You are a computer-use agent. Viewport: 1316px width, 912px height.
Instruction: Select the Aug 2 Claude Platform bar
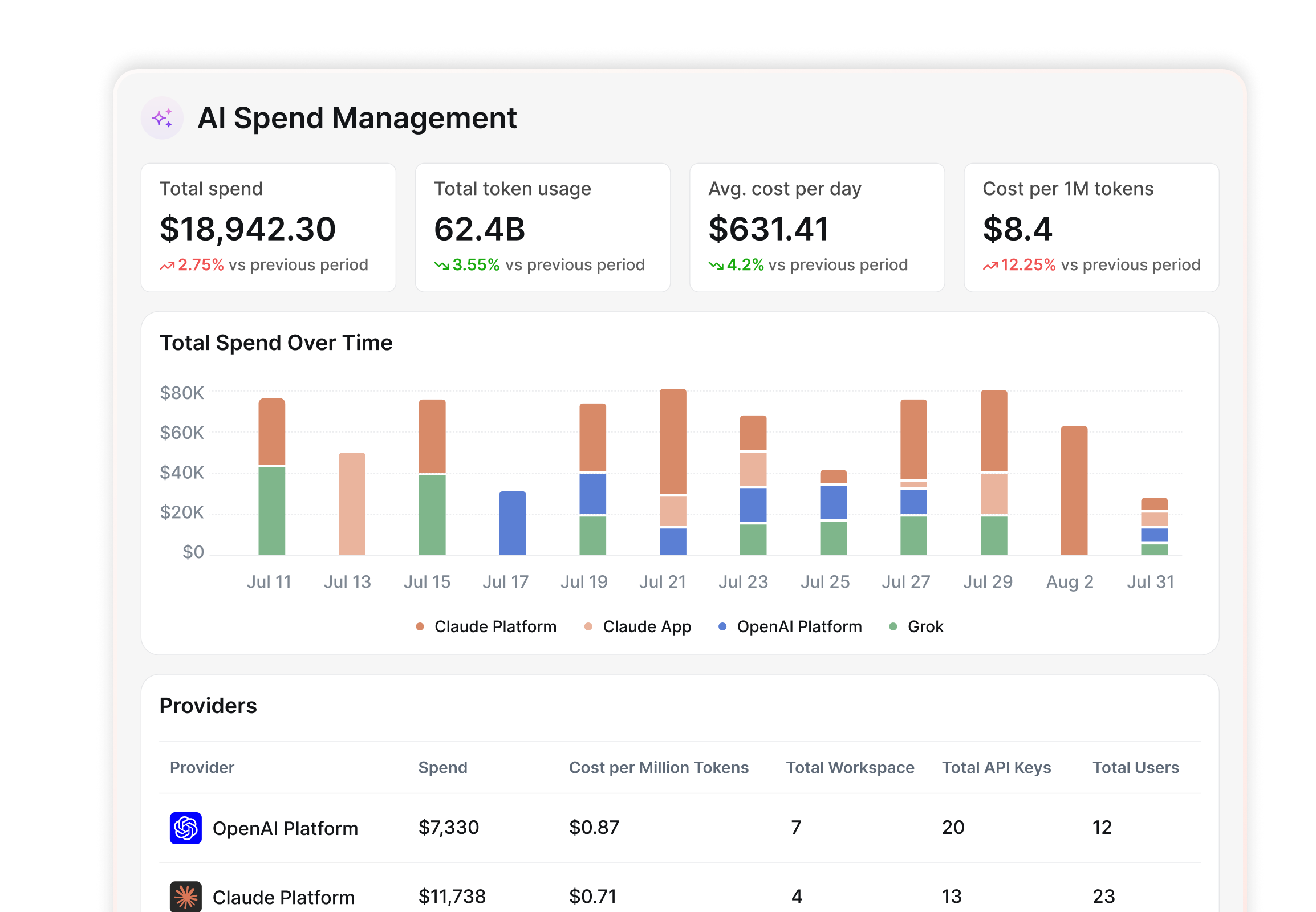(1074, 490)
